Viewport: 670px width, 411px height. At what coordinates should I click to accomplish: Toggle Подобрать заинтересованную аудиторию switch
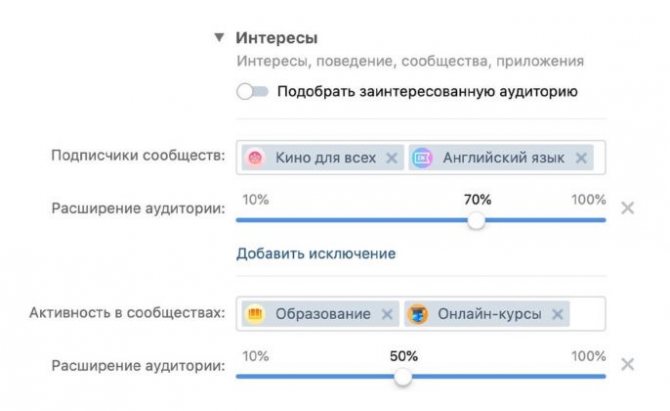coord(253,91)
